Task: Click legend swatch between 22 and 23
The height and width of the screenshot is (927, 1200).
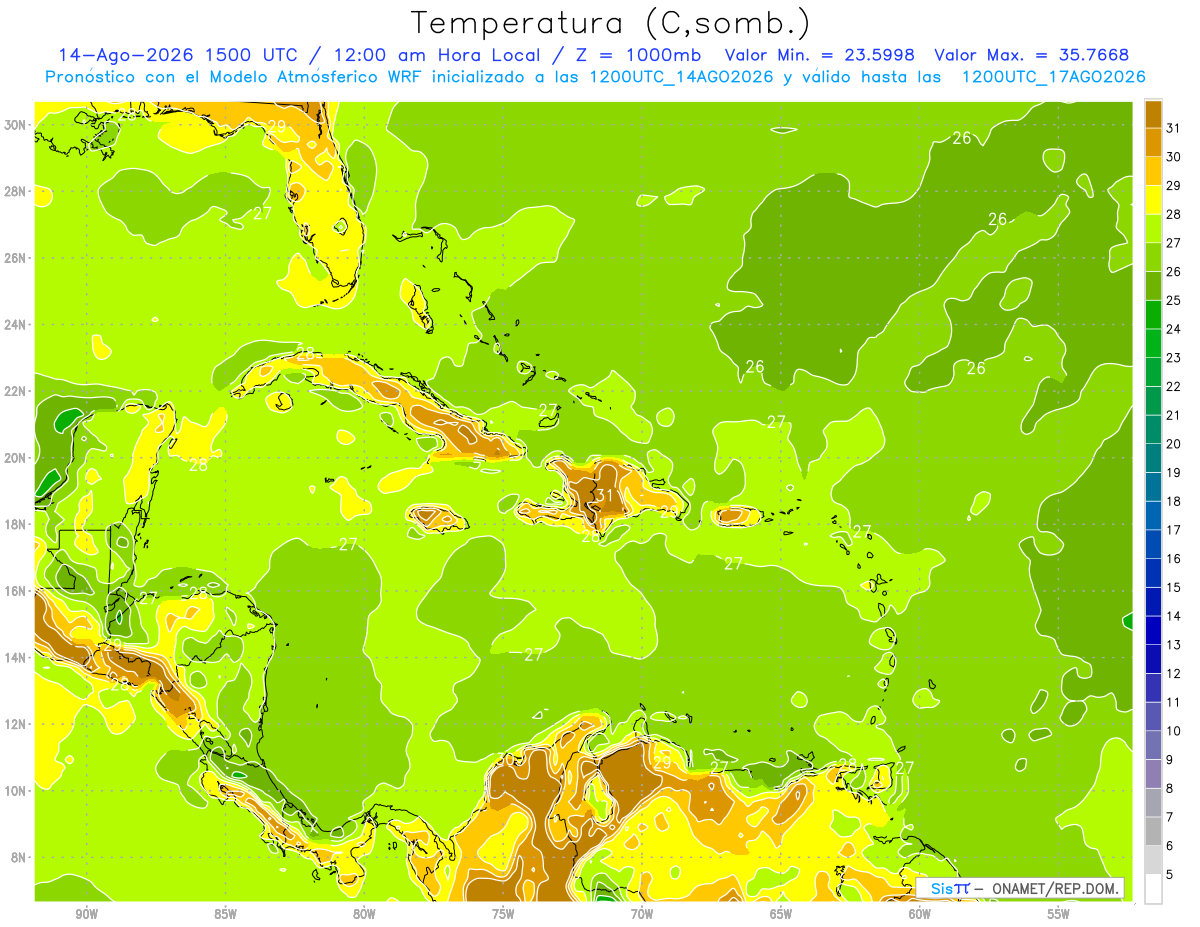Action: tap(1153, 372)
